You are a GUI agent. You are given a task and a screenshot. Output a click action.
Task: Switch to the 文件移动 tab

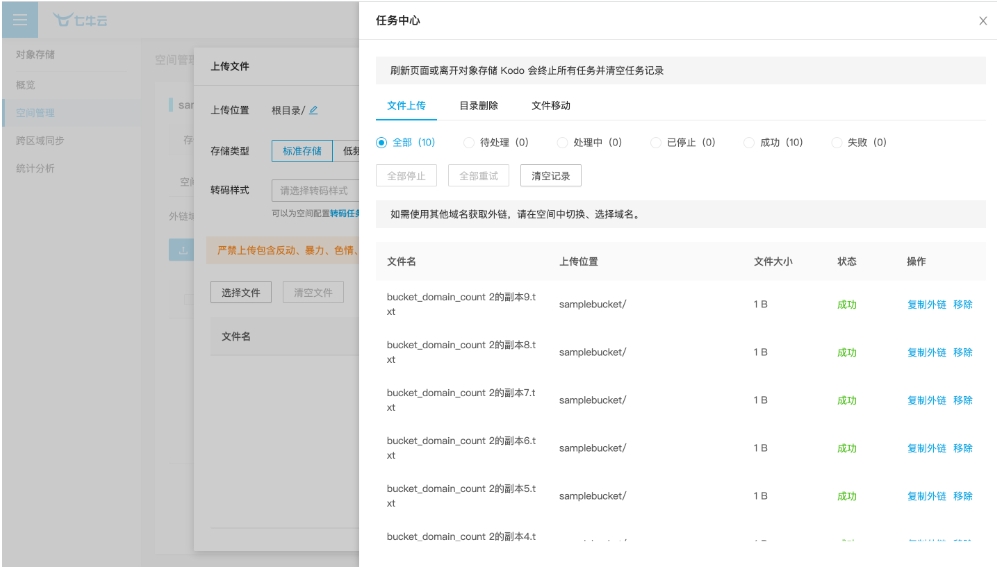[551, 106]
